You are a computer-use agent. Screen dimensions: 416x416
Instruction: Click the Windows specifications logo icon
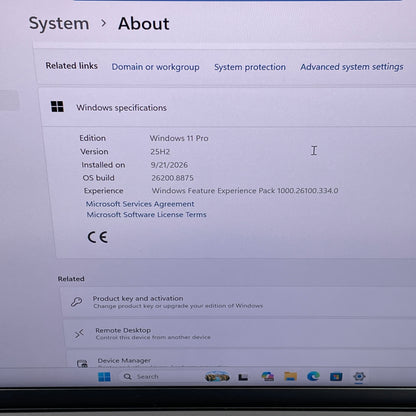click(x=57, y=107)
